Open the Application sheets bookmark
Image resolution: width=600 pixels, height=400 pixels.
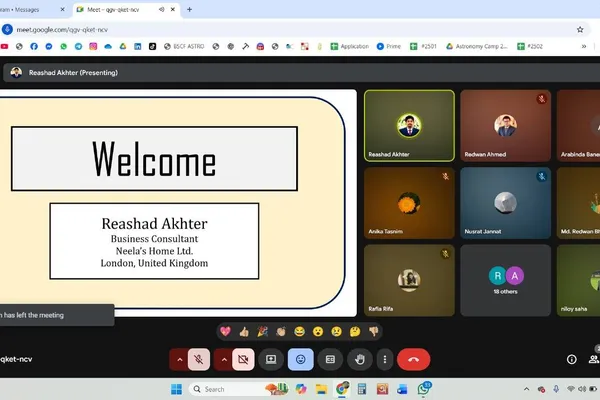350,46
